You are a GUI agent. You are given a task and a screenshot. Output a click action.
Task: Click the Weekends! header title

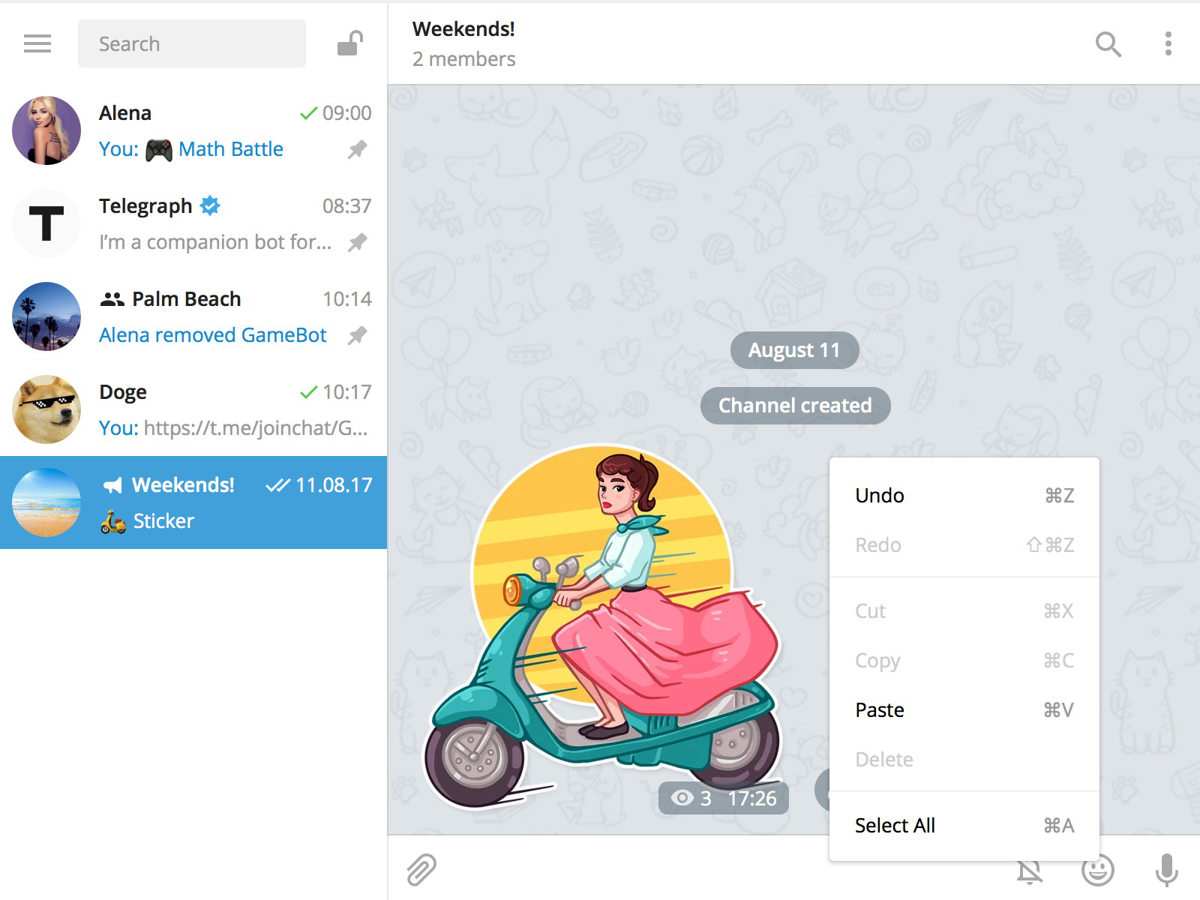pos(463,29)
